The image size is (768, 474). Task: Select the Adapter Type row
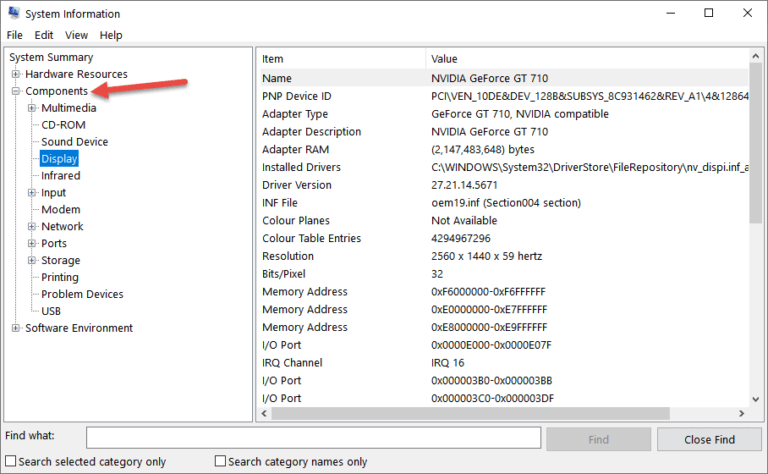click(503, 114)
